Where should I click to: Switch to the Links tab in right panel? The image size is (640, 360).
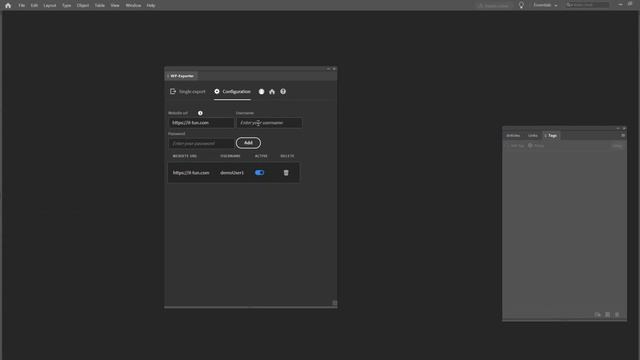point(533,136)
